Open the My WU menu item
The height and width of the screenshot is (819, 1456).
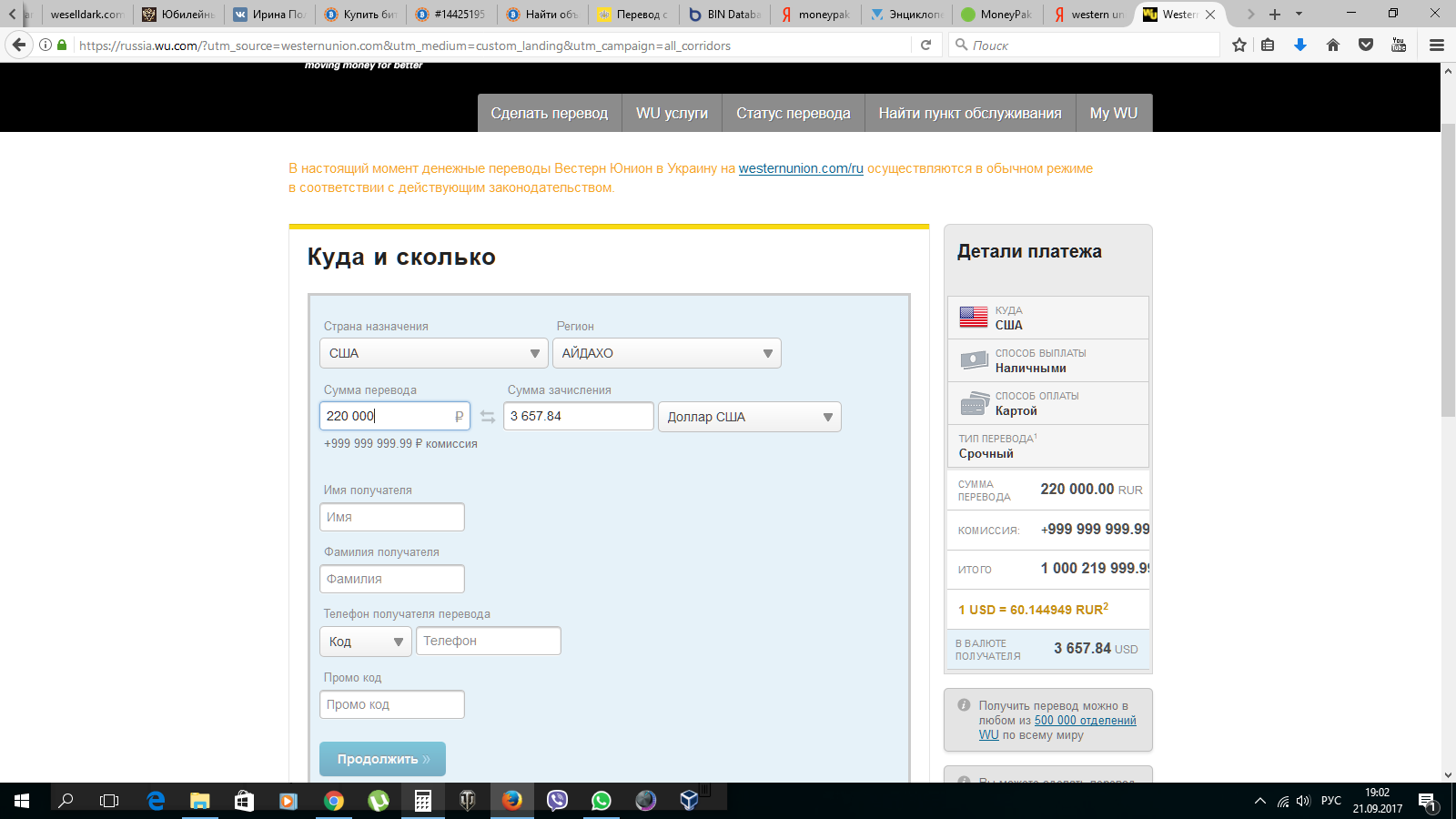[x=1114, y=113]
